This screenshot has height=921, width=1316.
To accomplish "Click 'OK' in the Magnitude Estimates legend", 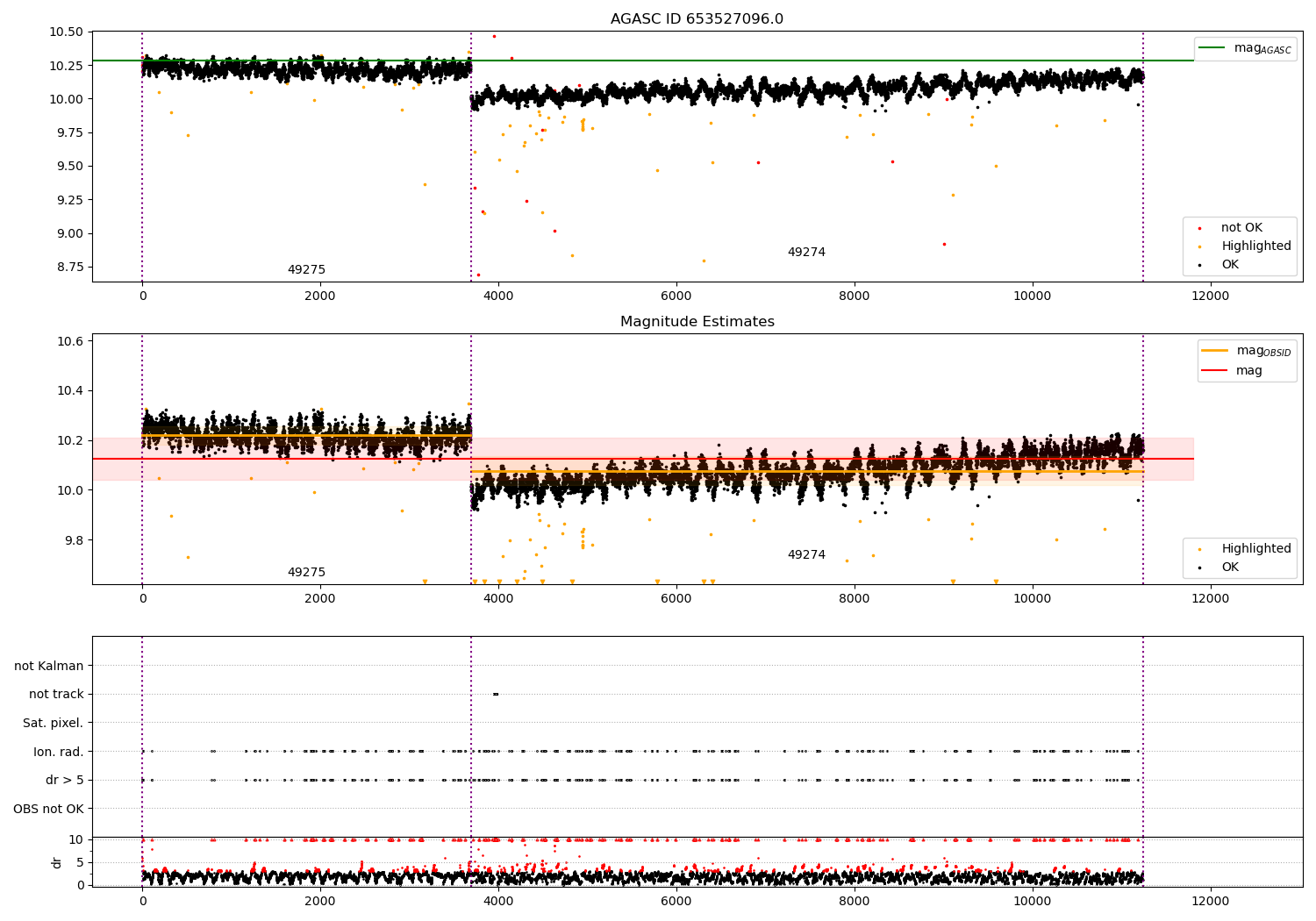I will pos(1230,567).
